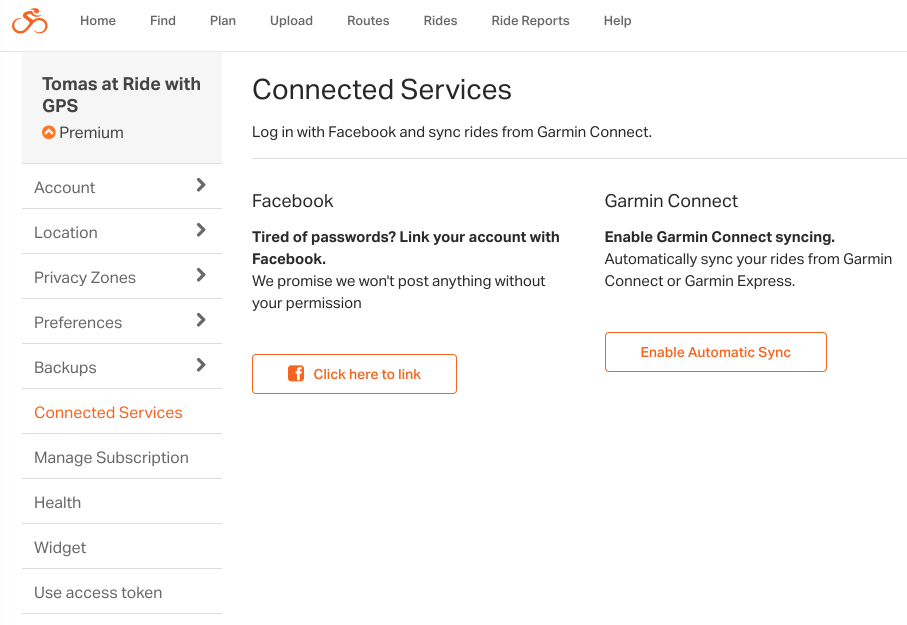Click the Ride with GPS cyclist logo
This screenshot has height=625, width=907.
[x=30, y=21]
